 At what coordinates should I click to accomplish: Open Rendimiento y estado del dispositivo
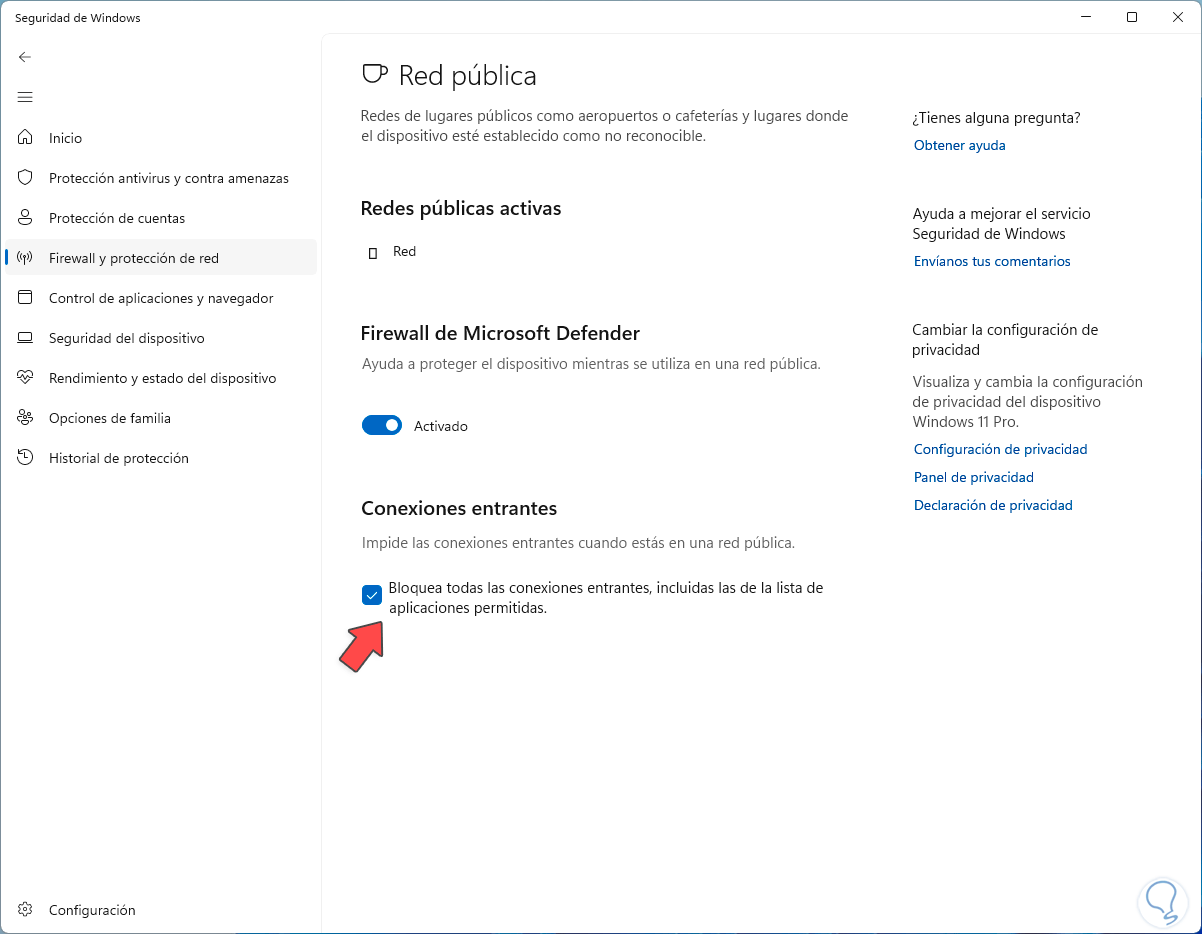[x=161, y=378]
